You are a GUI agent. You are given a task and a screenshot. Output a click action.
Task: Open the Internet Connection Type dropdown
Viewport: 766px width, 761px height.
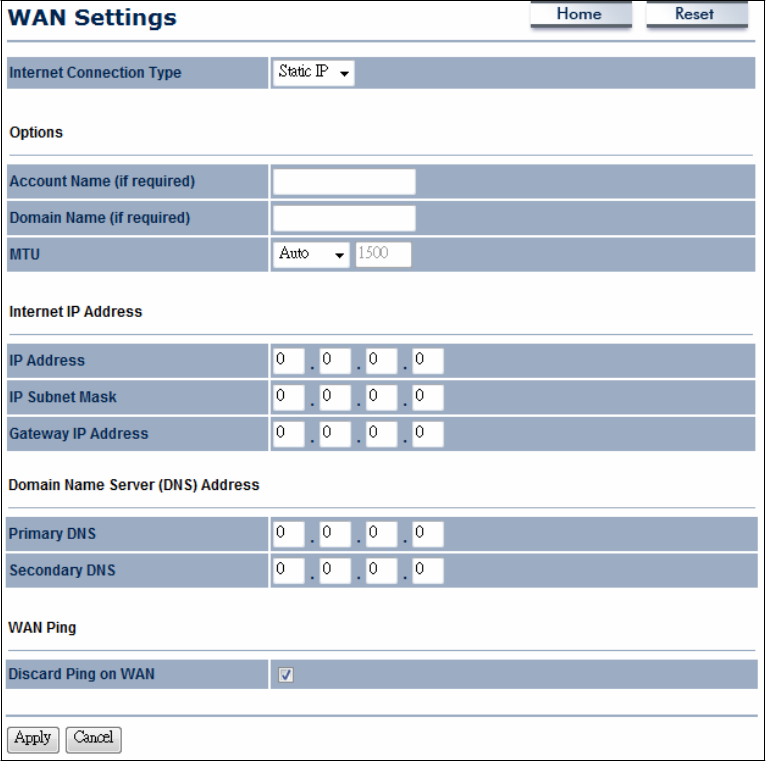[x=314, y=73]
